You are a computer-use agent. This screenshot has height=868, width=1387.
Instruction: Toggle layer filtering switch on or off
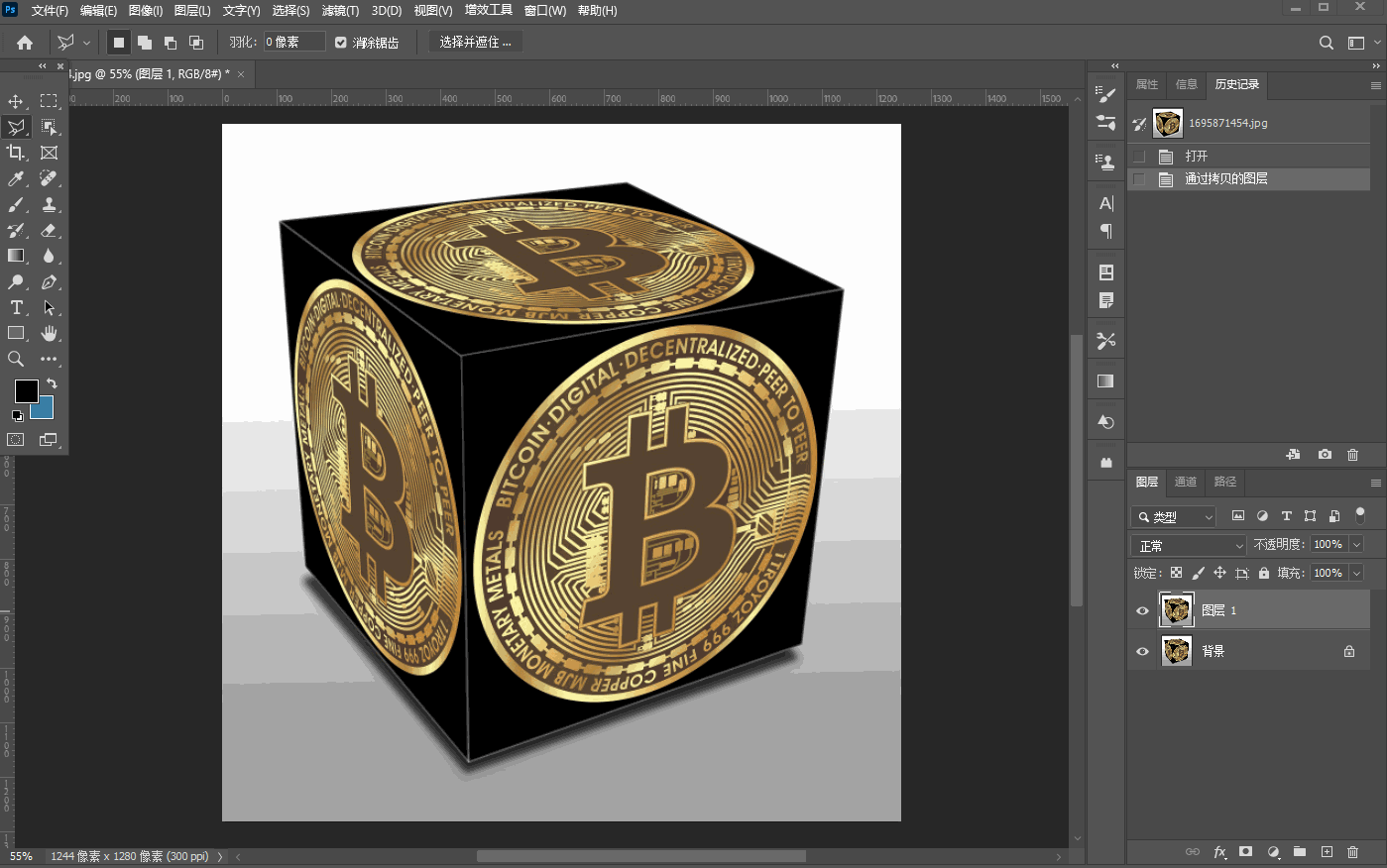[x=1360, y=515]
